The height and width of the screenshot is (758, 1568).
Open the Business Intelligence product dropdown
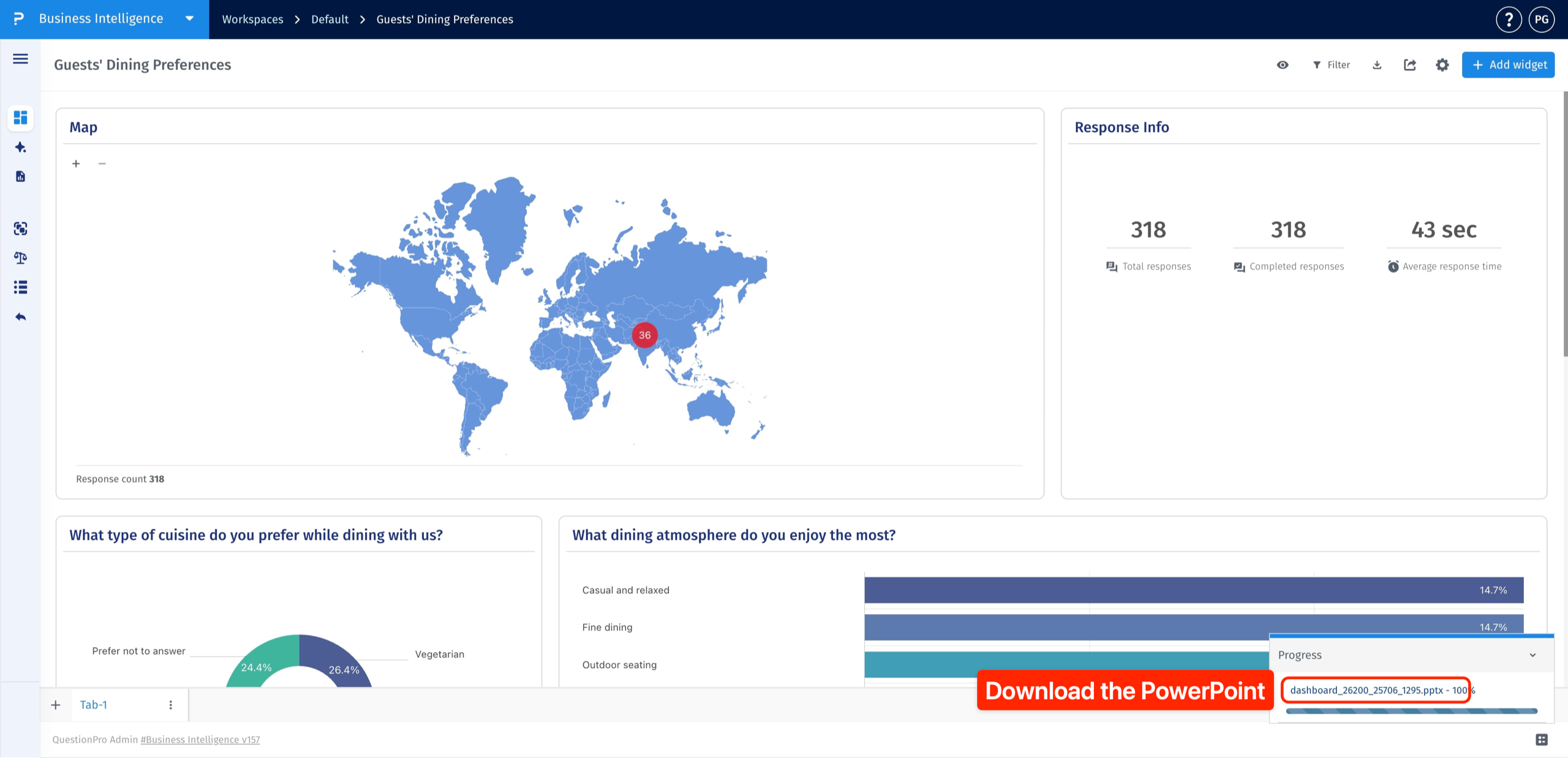click(189, 19)
